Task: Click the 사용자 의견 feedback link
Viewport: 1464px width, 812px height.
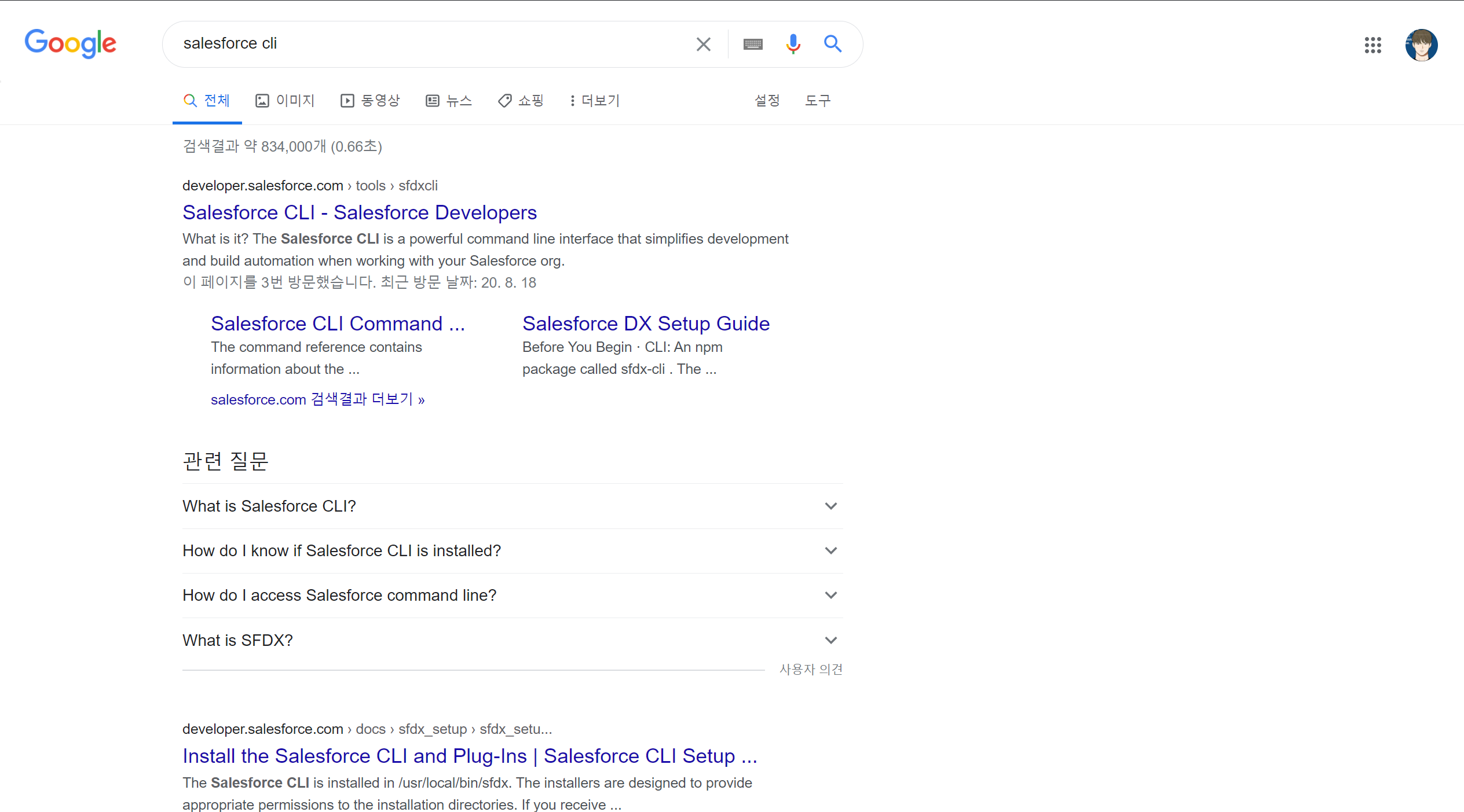Action: (810, 669)
